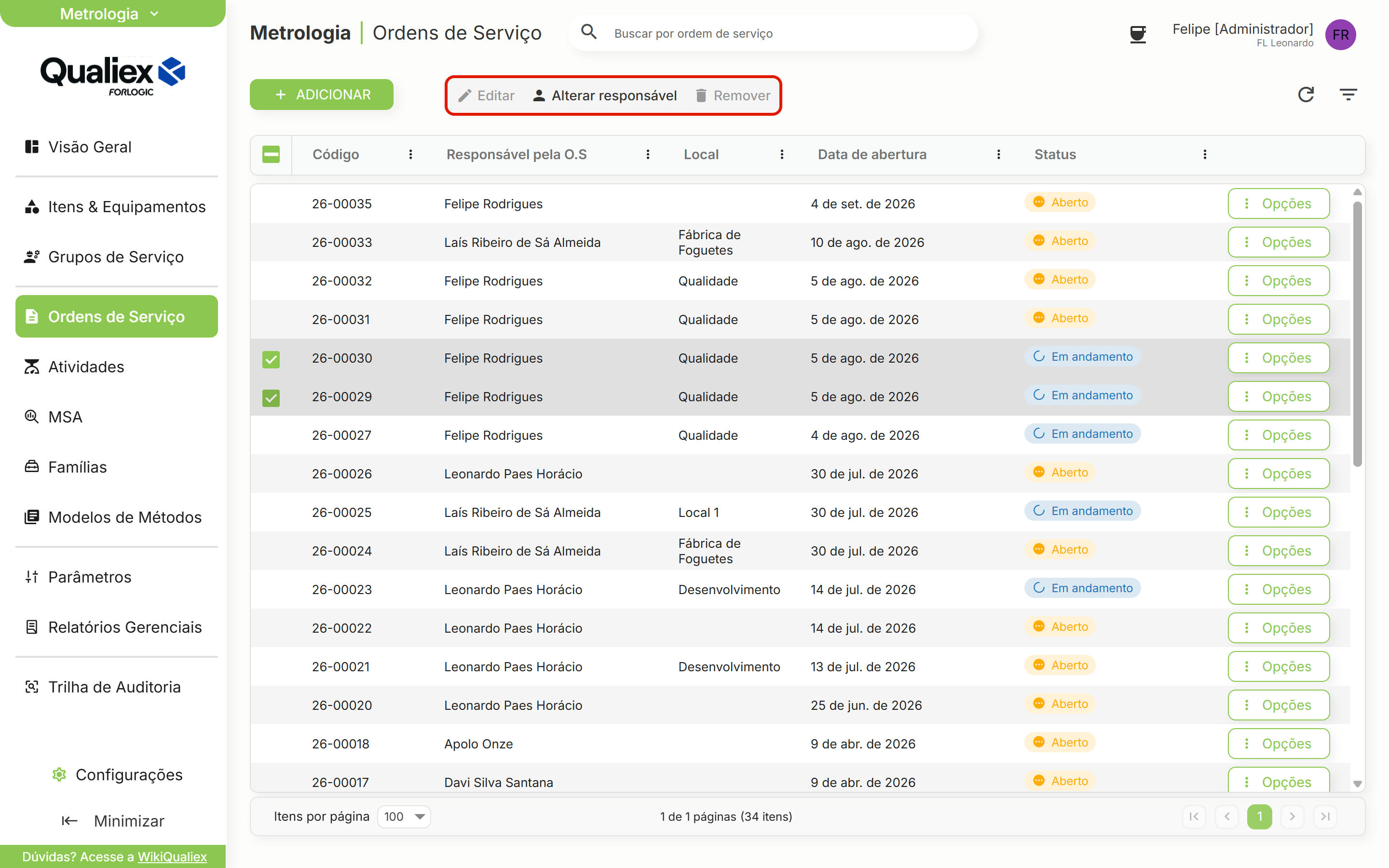The image size is (1389, 868).
Task: Open Opções for order 26-00030
Action: click(1278, 358)
